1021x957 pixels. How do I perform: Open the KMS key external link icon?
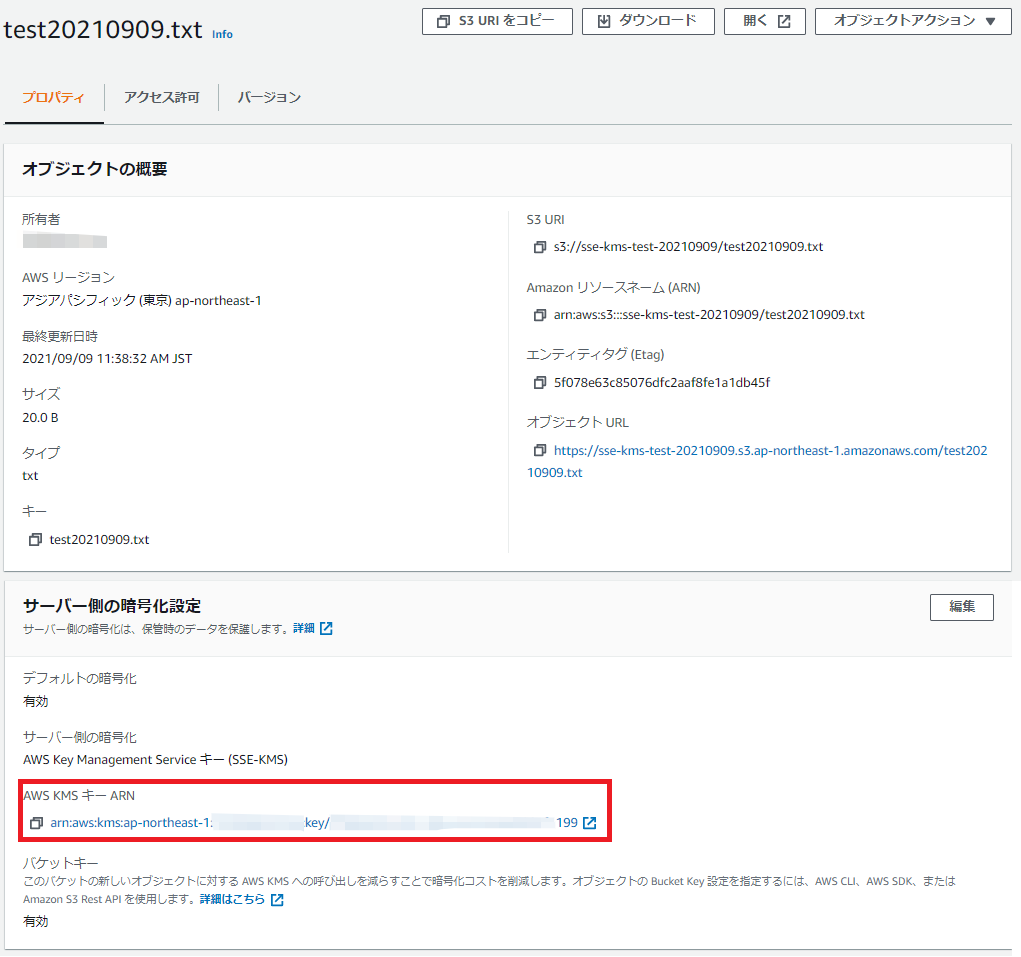tap(589, 822)
